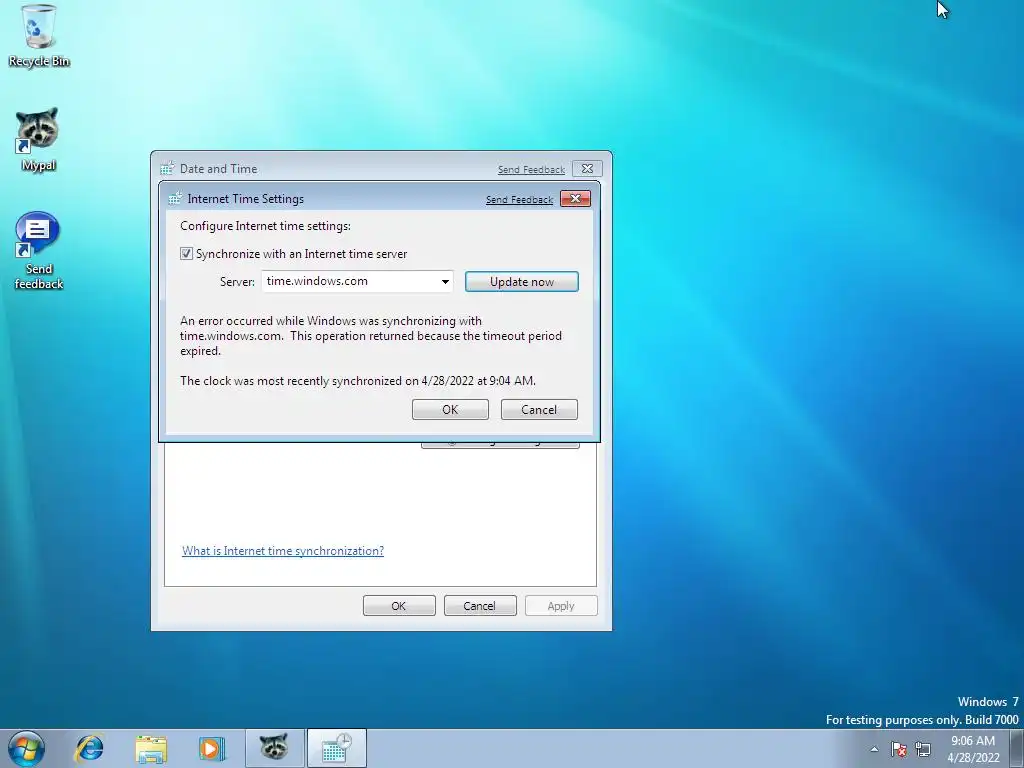Click Send Feedback in Date and Time window
This screenshot has height=768, width=1024.
coord(531,170)
